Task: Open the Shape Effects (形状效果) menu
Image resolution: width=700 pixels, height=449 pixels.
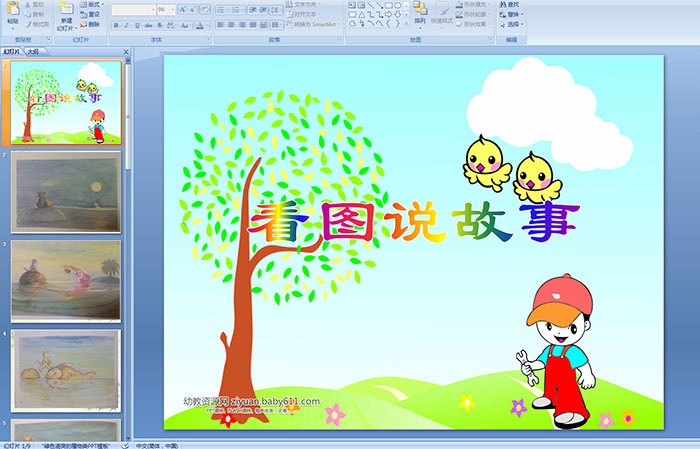Action: (x=473, y=24)
